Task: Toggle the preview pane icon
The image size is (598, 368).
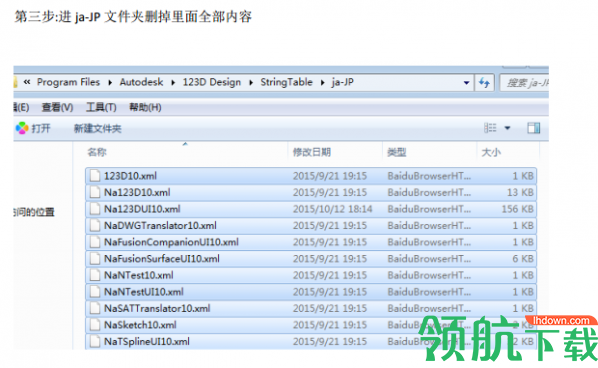Action: click(534, 128)
